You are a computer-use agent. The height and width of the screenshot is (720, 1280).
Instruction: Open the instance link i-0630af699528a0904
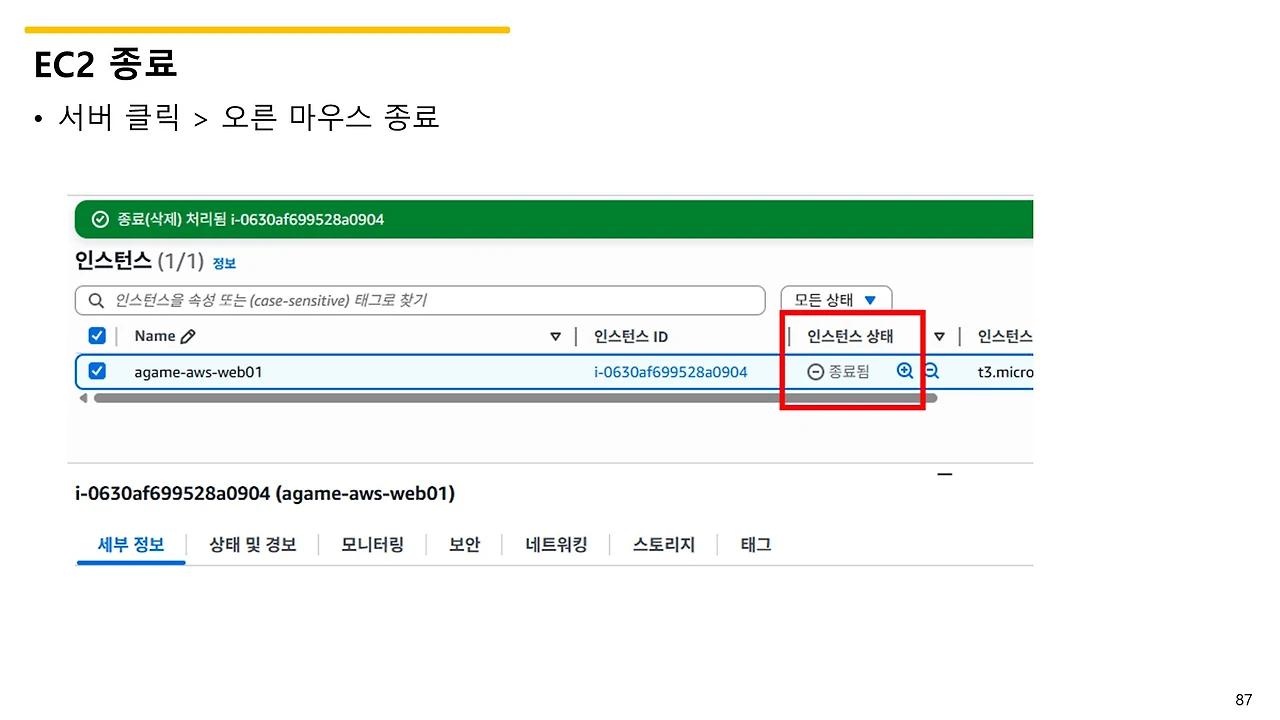670,370
